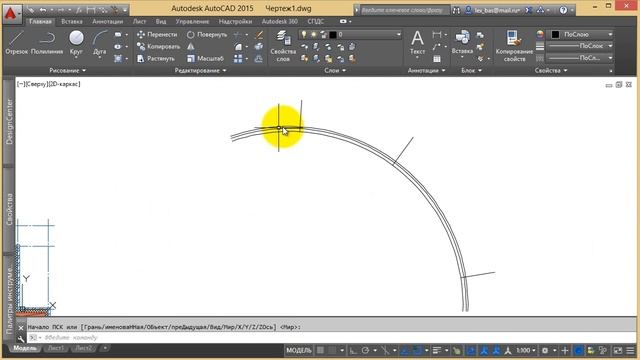Viewport: 640px width, 360px height.
Task: Click the black layer color swatch
Action: pos(333,35)
